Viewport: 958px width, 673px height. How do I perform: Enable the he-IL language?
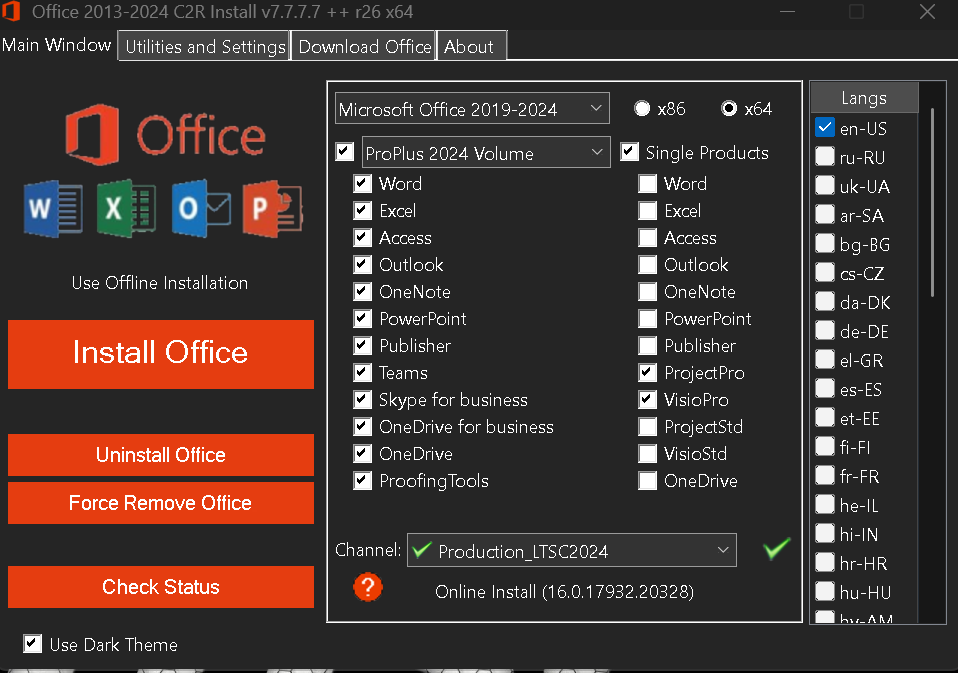click(x=825, y=505)
